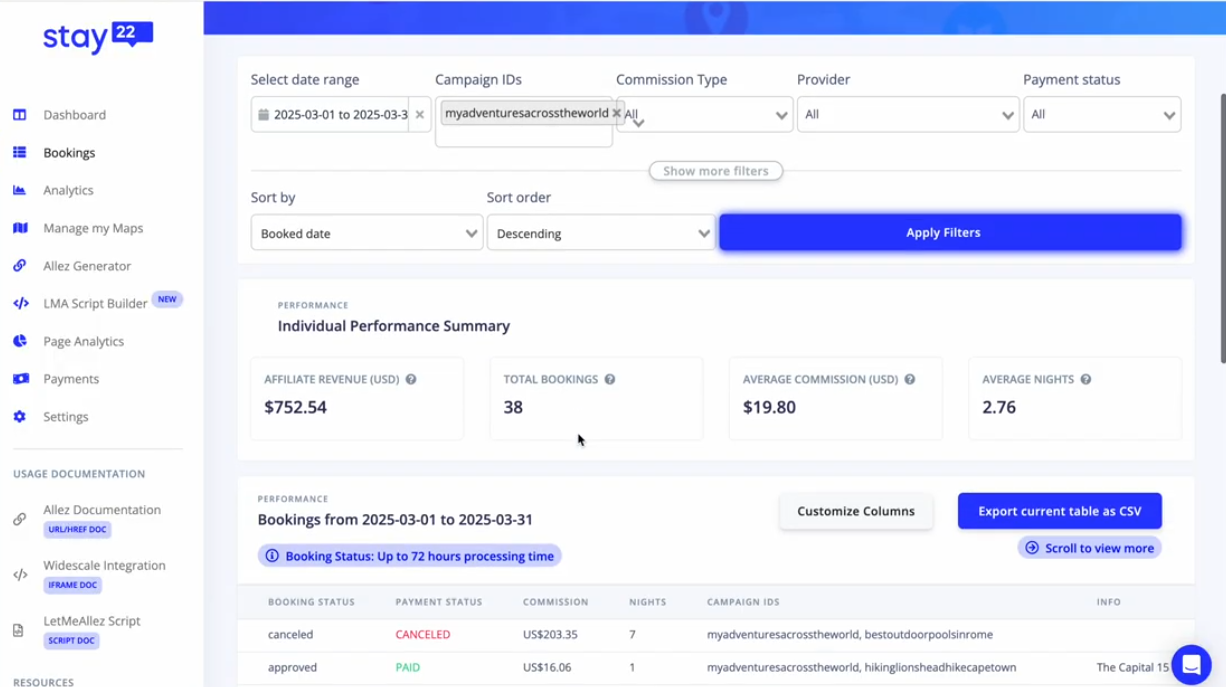This screenshot has height=687, width=1226.
Task: Click the Info column header
Action: 1109,602
